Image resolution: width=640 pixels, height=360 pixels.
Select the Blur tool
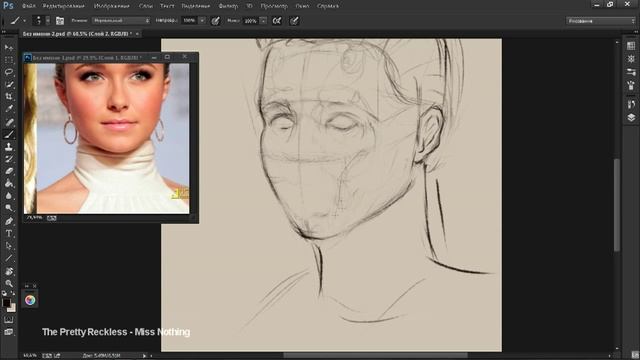[9, 196]
